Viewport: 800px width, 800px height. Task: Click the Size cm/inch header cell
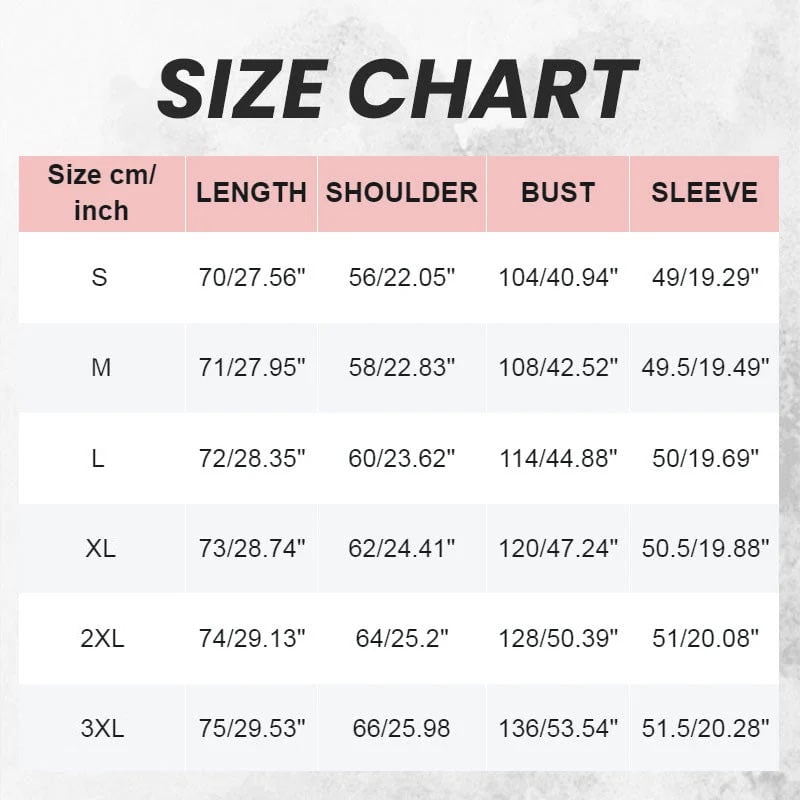[x=101, y=193]
